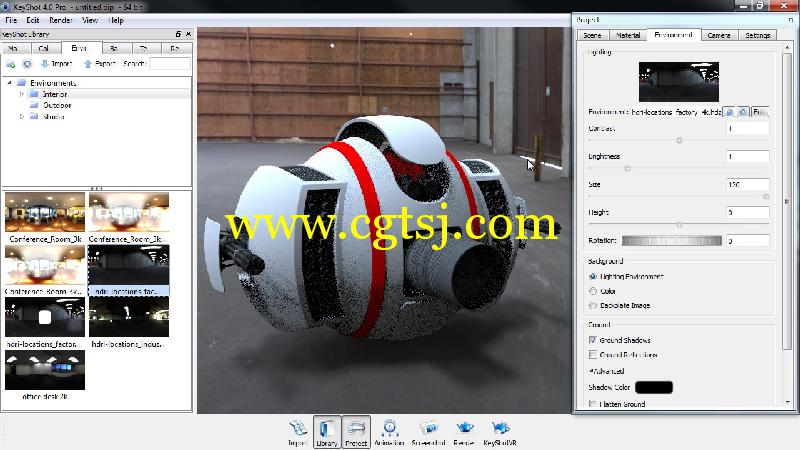
Task: Click the Rotation gradient slider bar
Action: pos(672,241)
